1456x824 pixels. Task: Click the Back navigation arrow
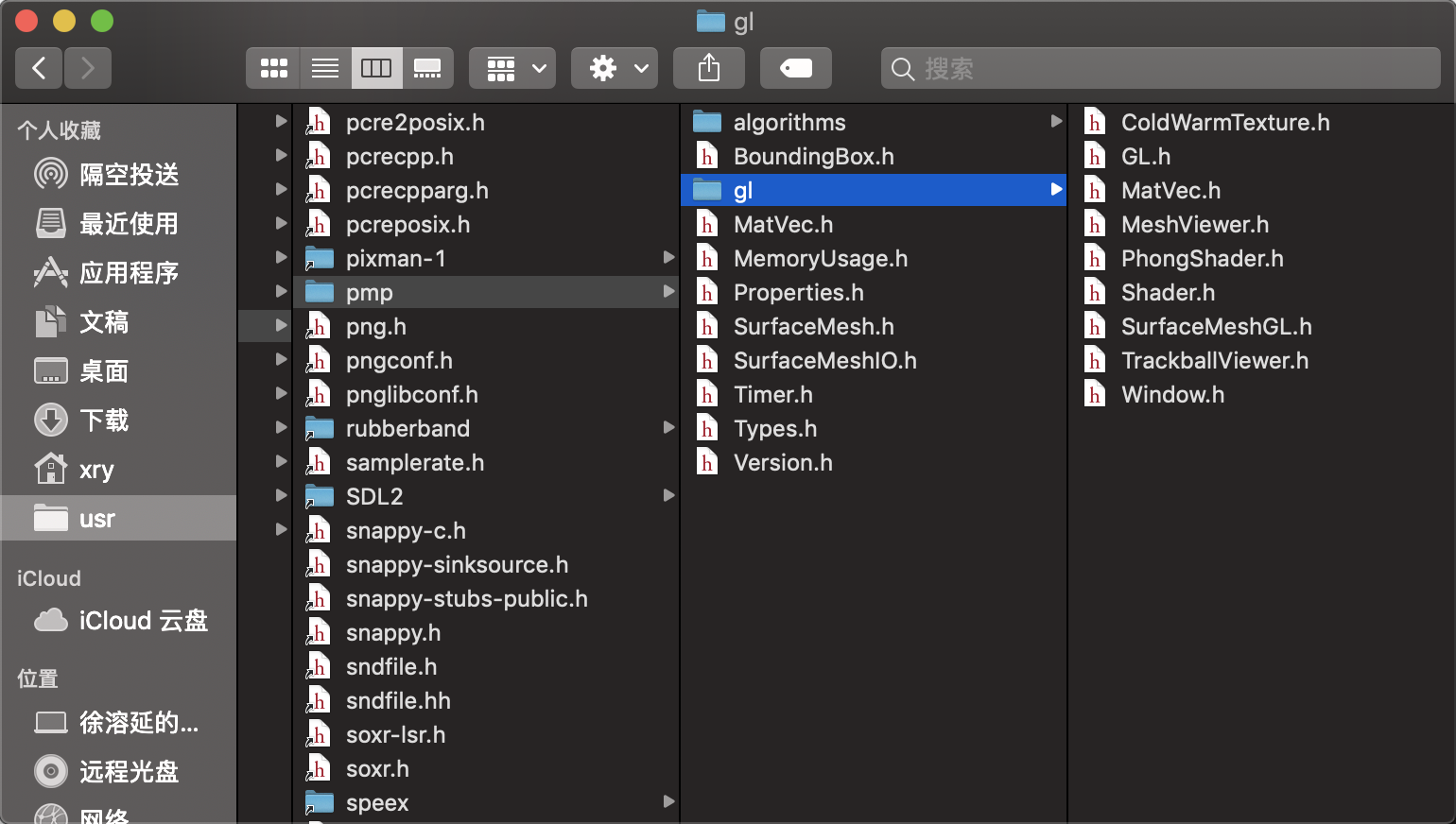click(x=38, y=68)
